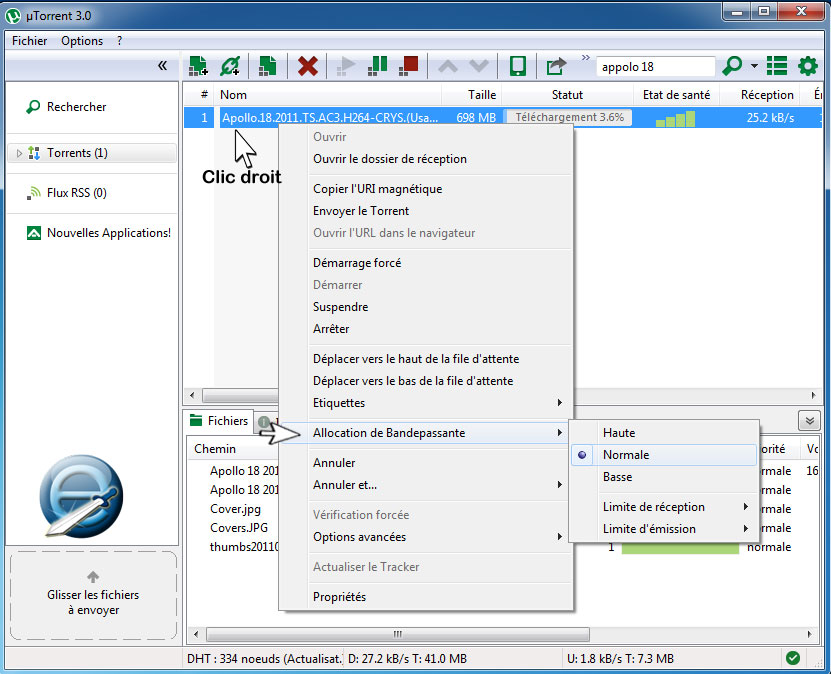This screenshot has width=831, height=674.
Task: Select the Normale bandwidth radio option
Action: click(x=664, y=455)
